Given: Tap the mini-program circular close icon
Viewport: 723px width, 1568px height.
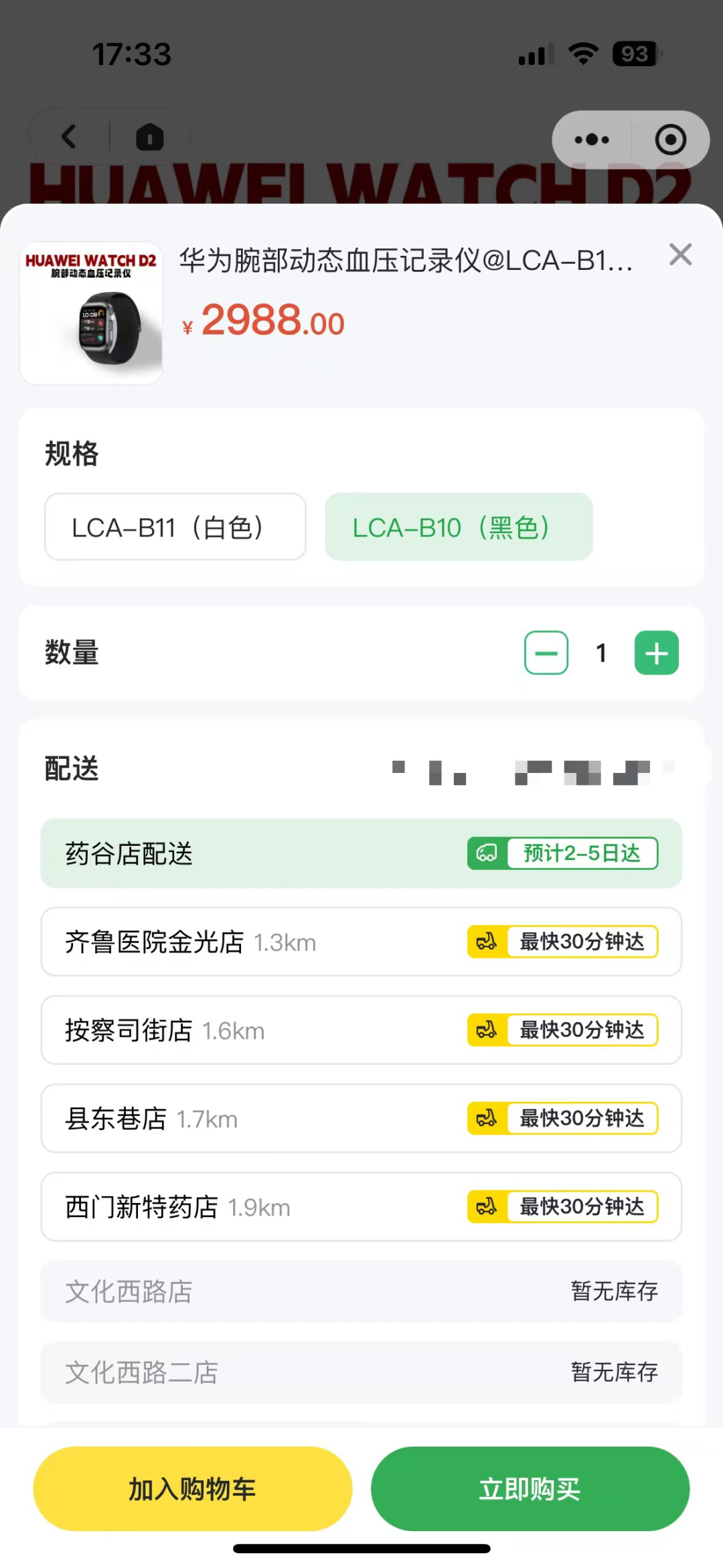Looking at the screenshot, I should [670, 139].
